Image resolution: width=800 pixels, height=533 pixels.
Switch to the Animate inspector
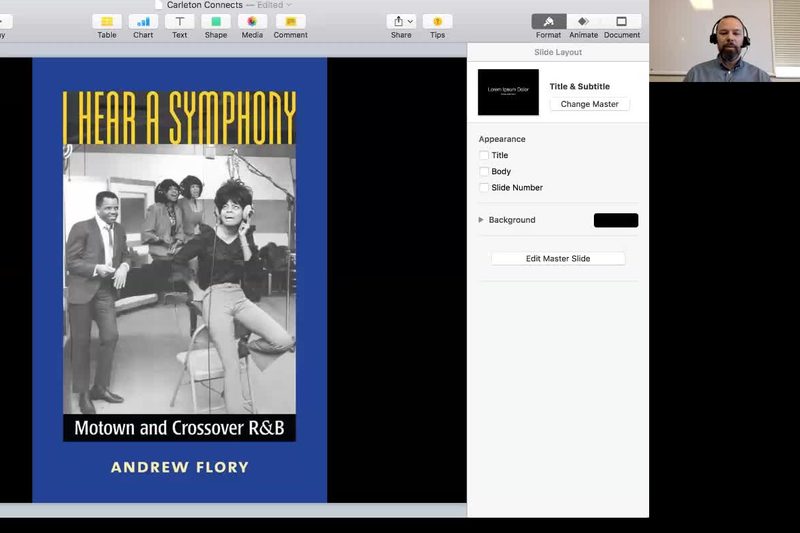click(583, 21)
